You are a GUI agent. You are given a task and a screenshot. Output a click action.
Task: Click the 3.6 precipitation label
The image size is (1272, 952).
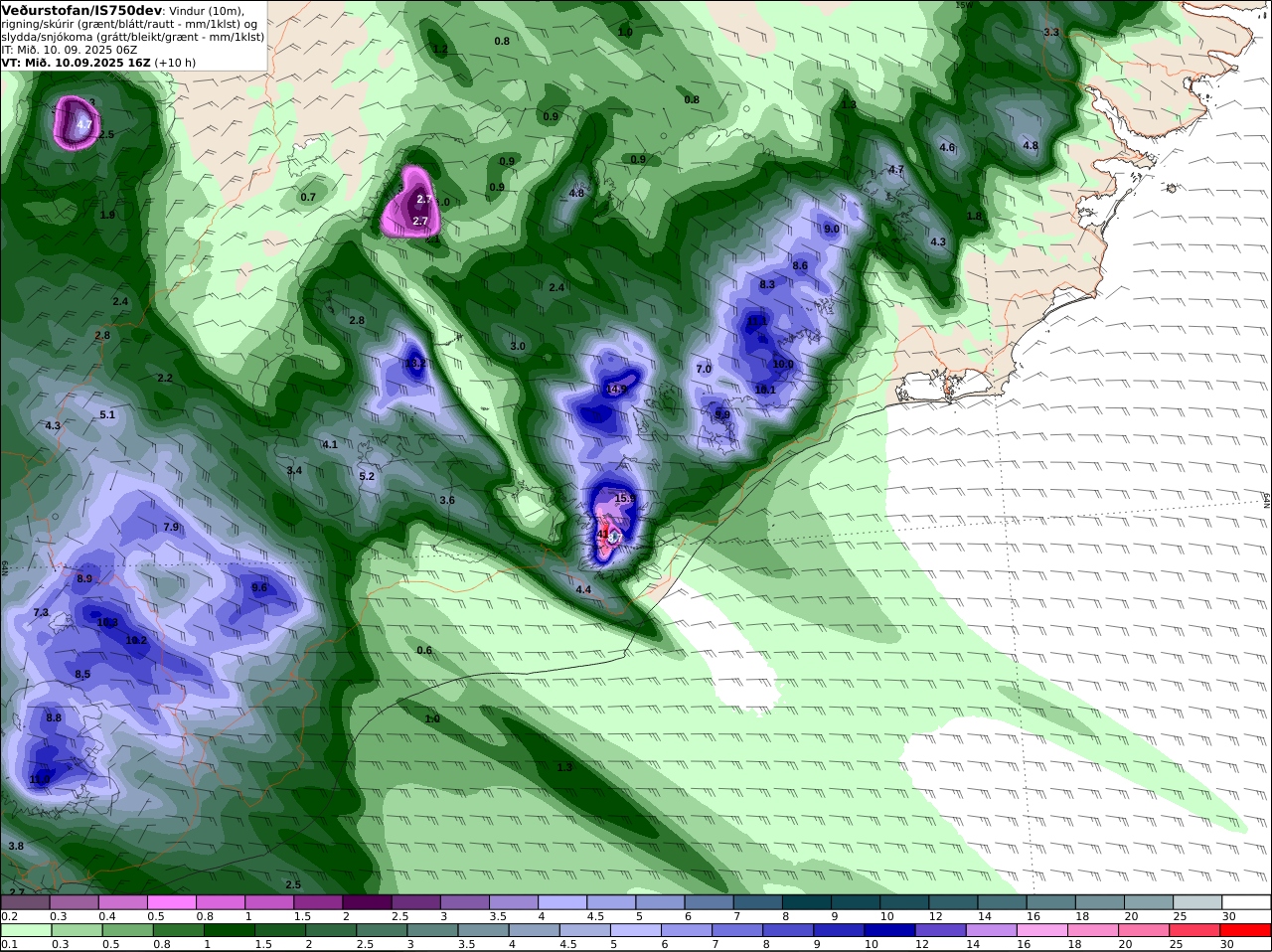pyautogui.click(x=447, y=500)
